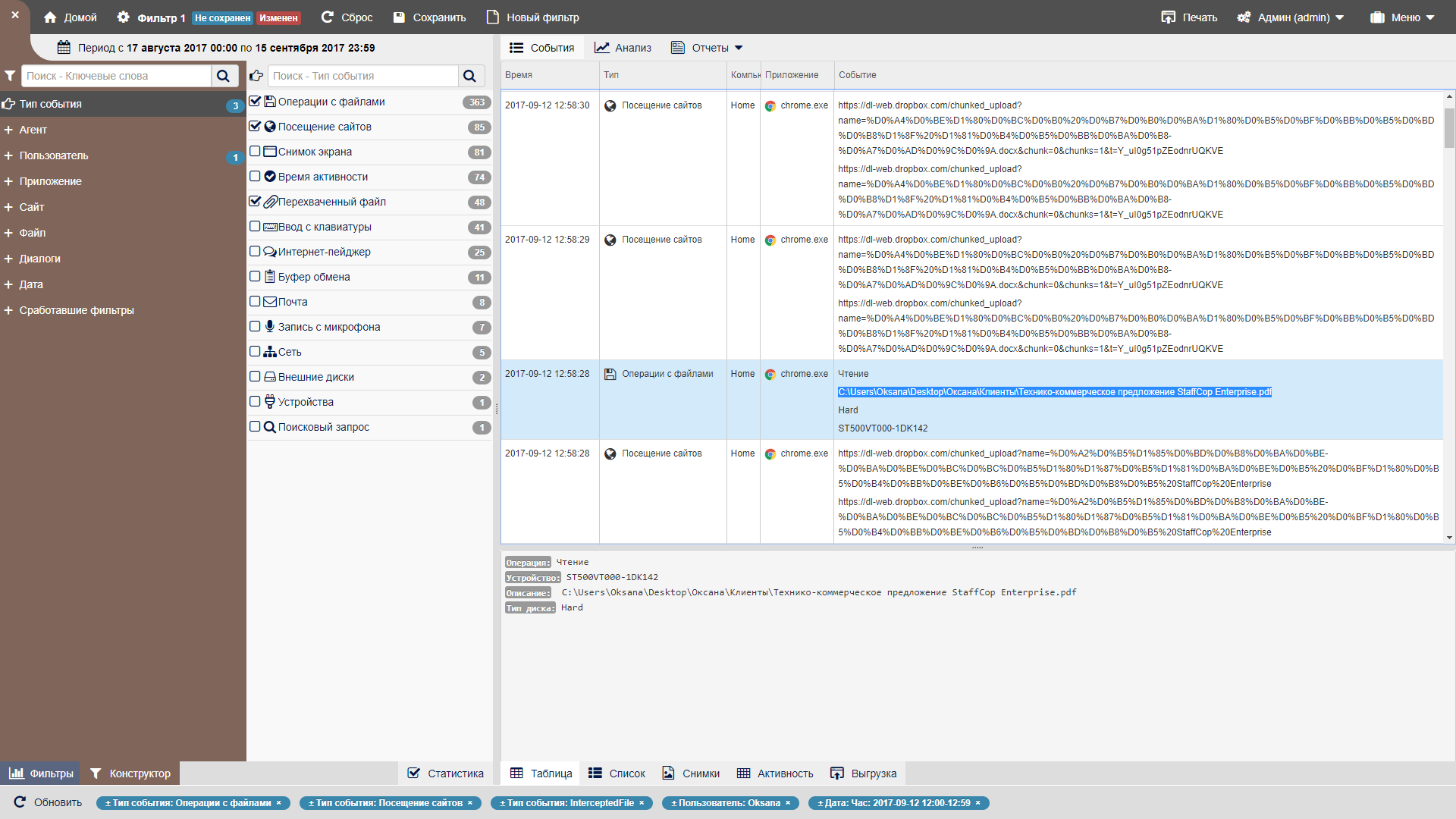Screen dimensions: 1456x819
Task: Check the Keyboard input event type
Action: [256, 227]
